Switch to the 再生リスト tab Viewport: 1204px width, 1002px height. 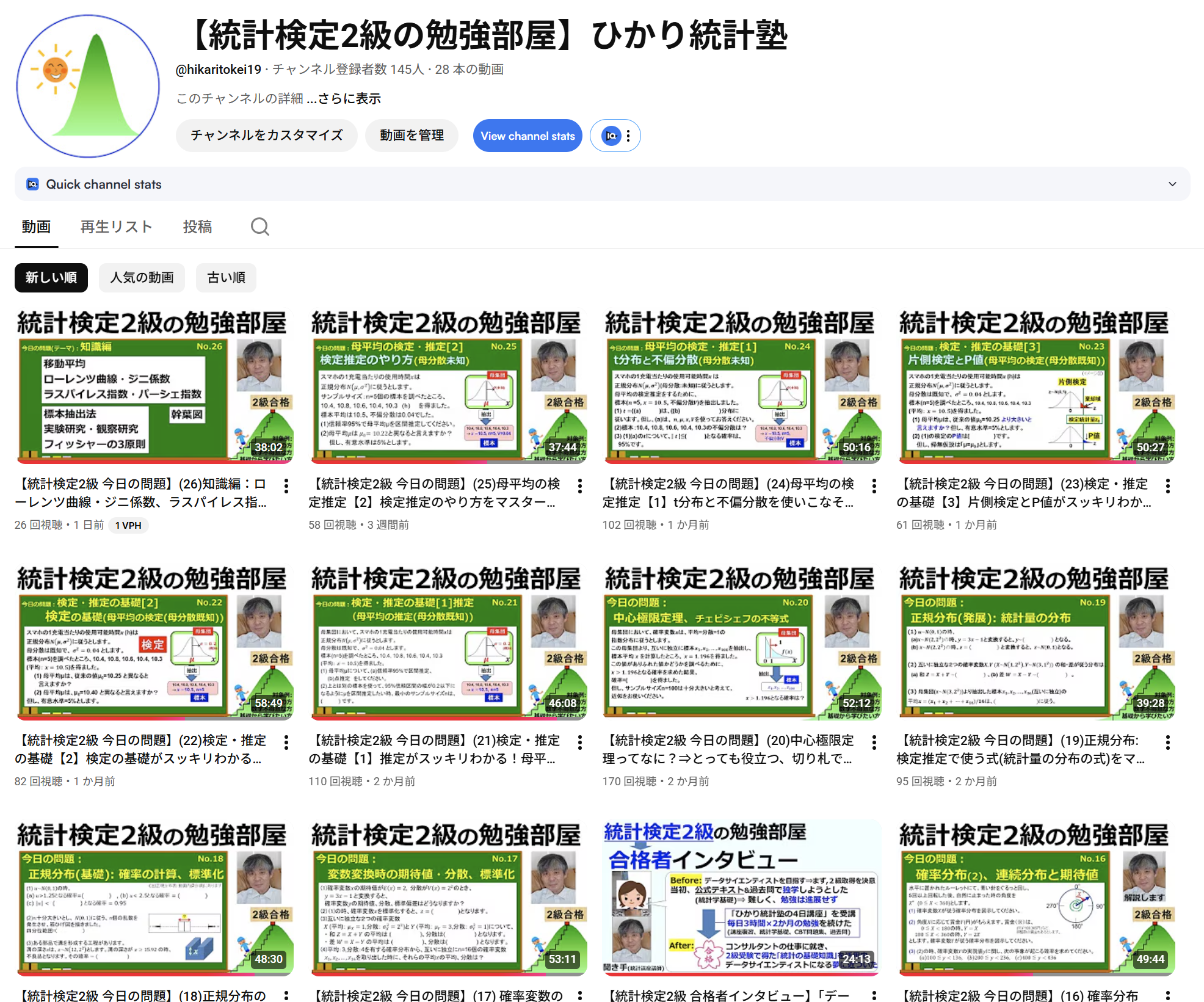pyautogui.click(x=115, y=227)
